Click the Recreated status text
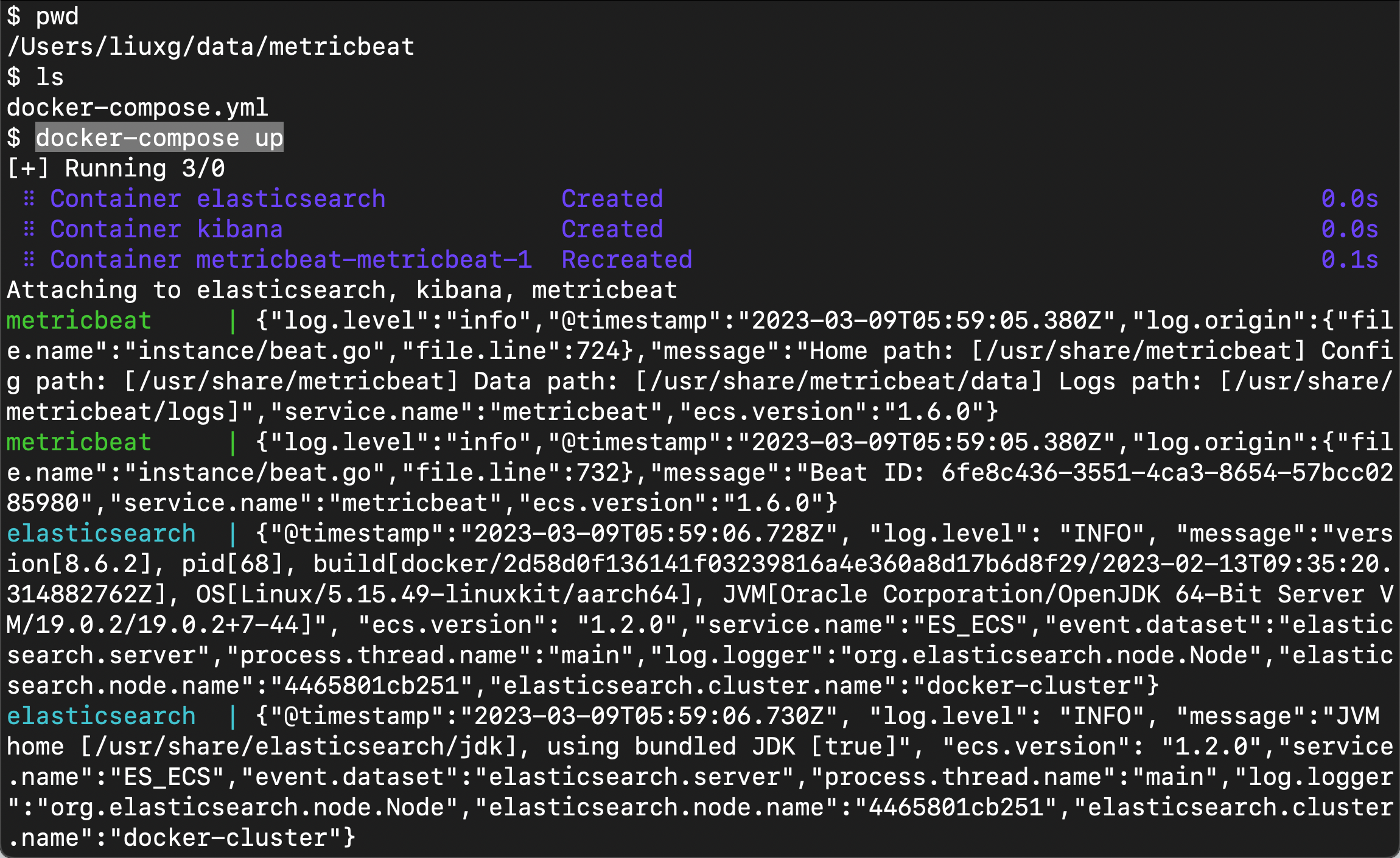 pos(627,260)
